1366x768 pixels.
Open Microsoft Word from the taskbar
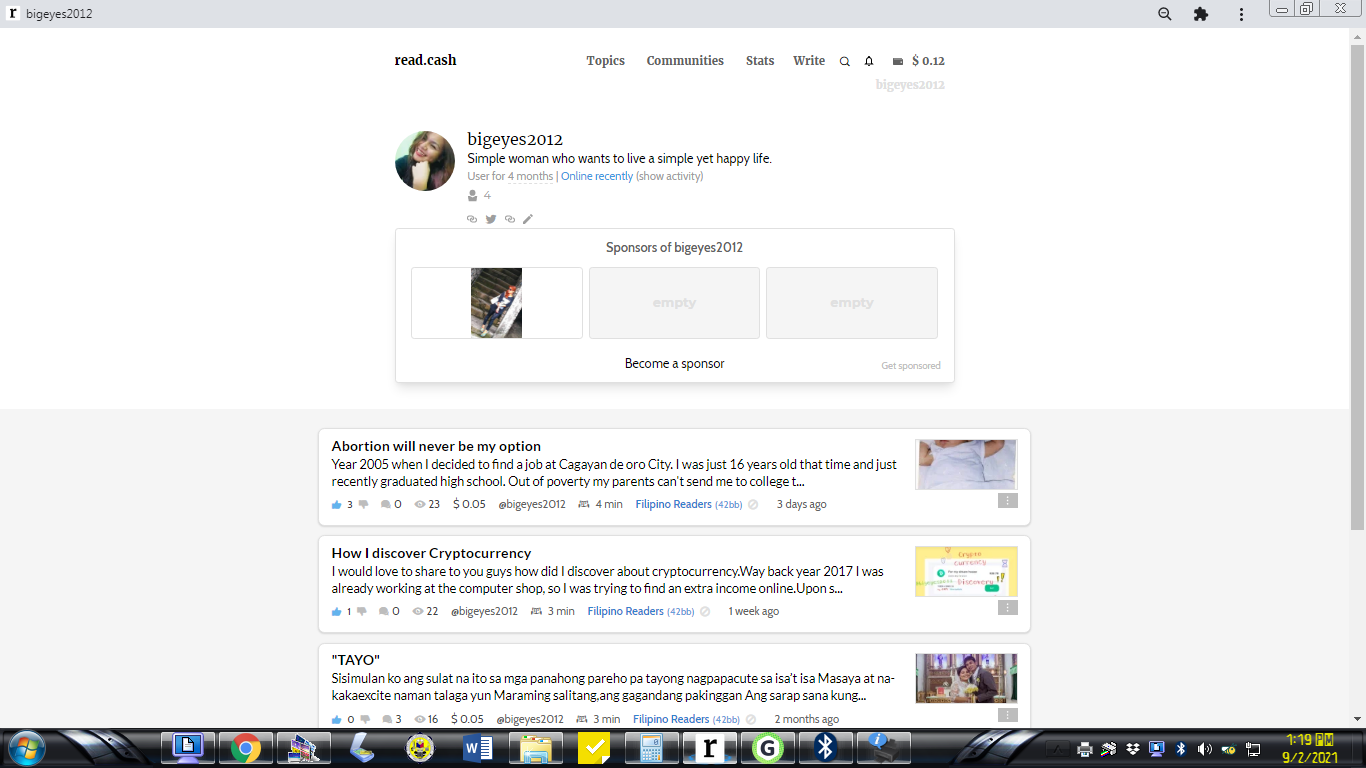pyautogui.click(x=478, y=748)
